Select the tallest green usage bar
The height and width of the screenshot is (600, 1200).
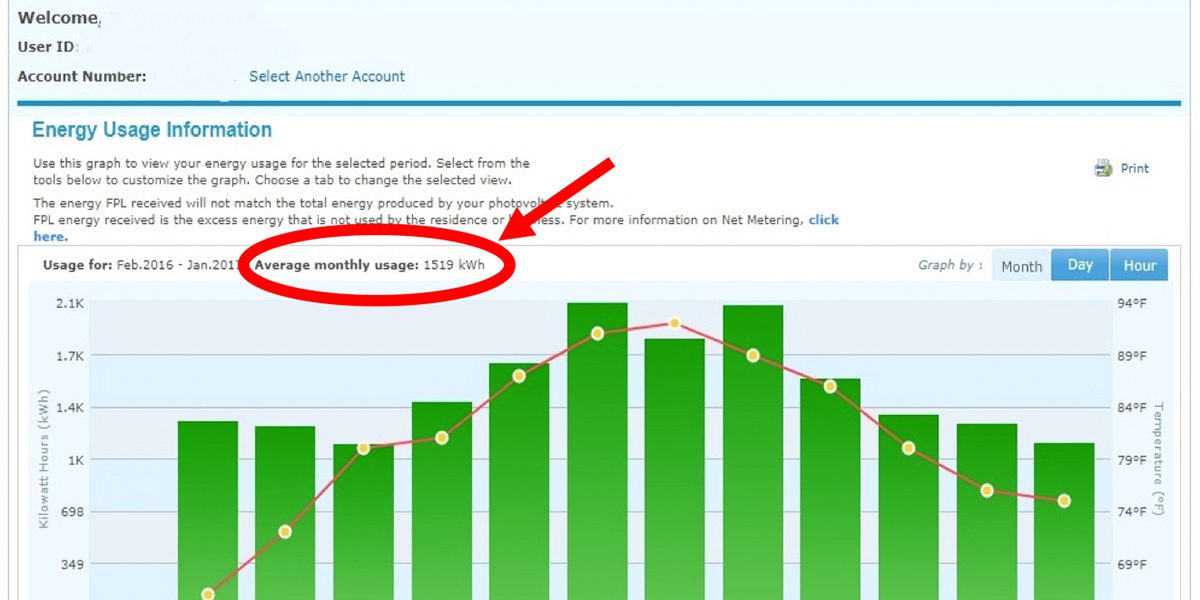click(x=597, y=450)
